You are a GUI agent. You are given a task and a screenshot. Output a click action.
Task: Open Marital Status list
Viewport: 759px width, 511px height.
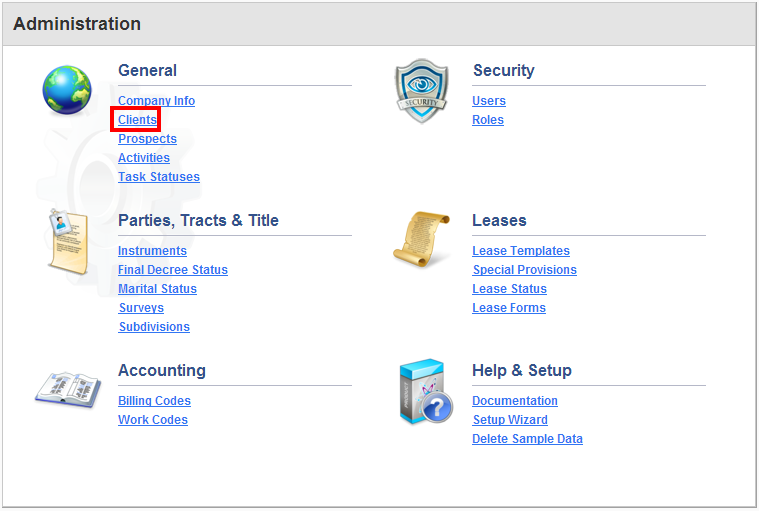click(157, 288)
